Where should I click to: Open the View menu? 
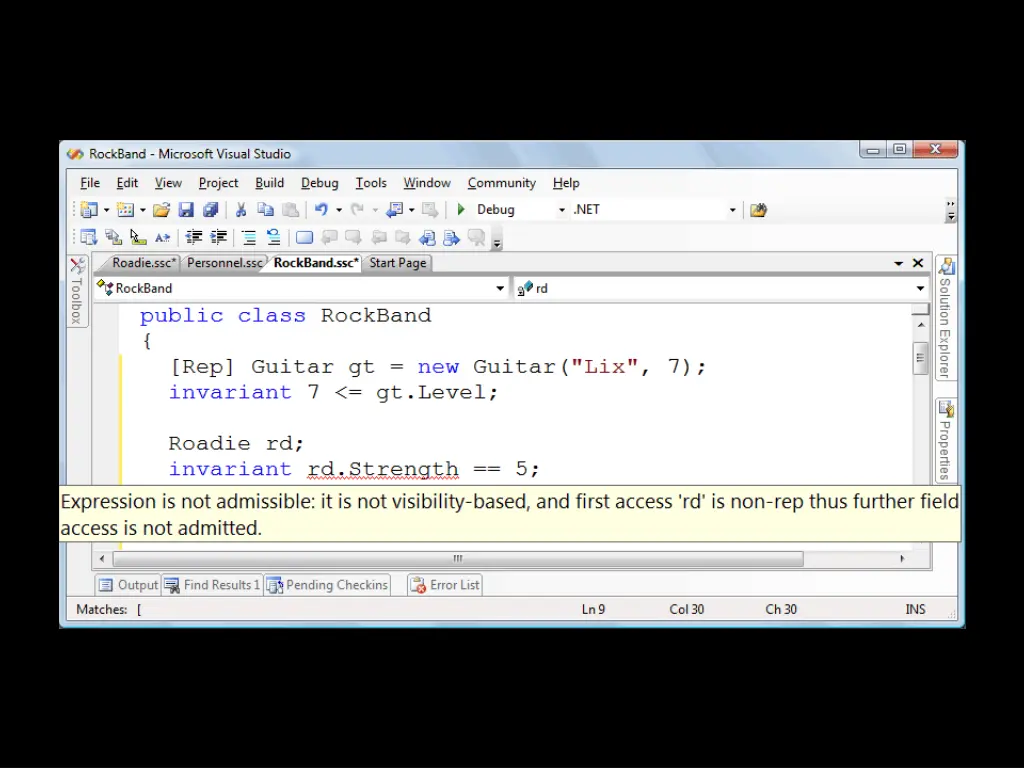click(x=168, y=183)
